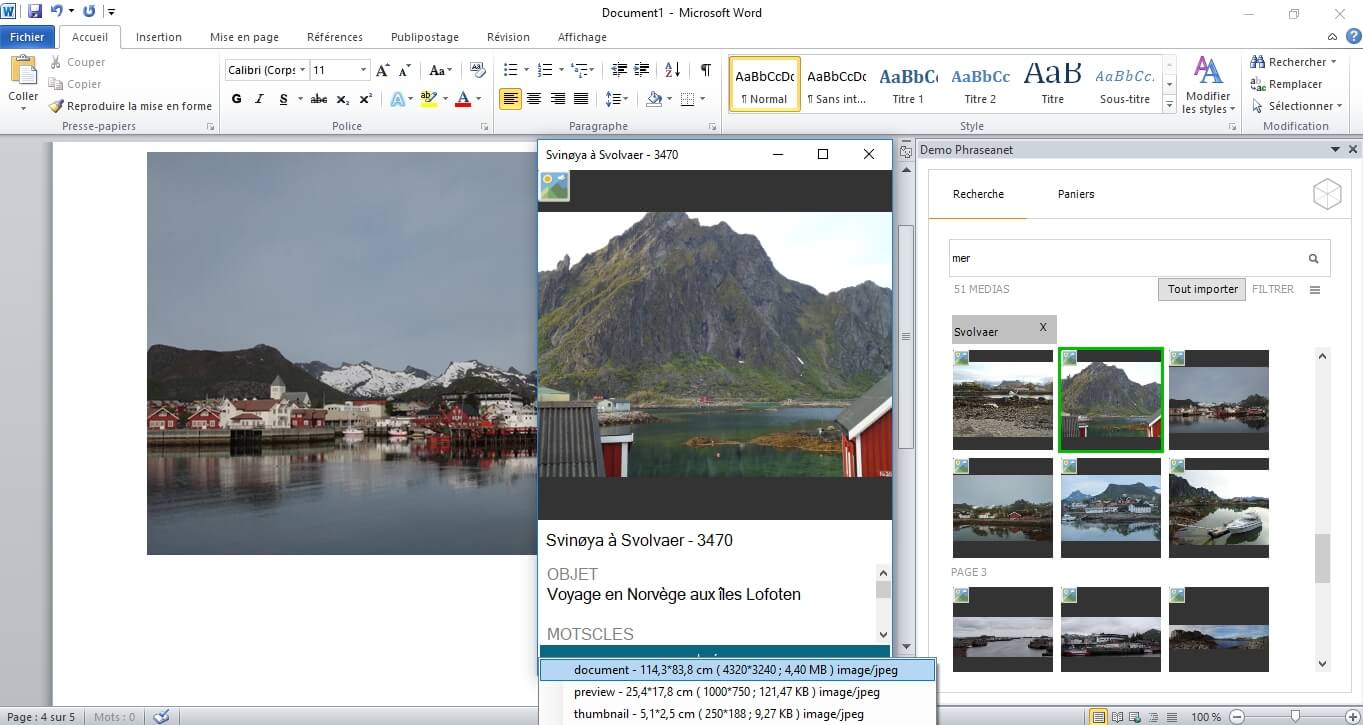Toggle superscript x² formatting

pyautogui.click(x=366, y=99)
